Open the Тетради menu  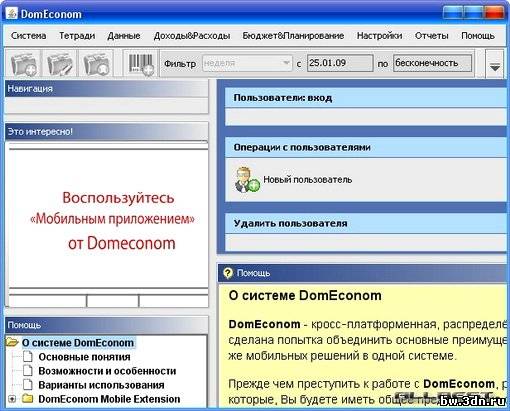tap(77, 36)
